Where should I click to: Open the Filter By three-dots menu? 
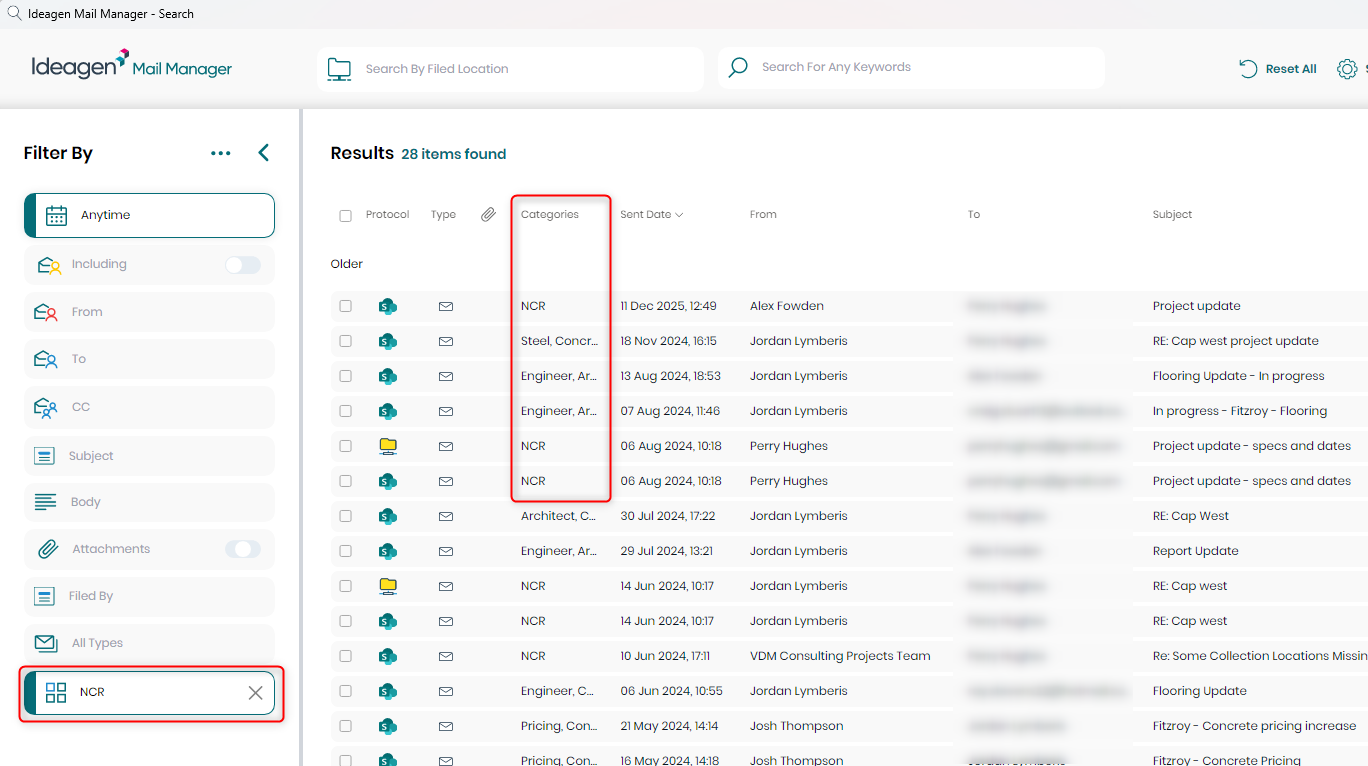pos(221,153)
